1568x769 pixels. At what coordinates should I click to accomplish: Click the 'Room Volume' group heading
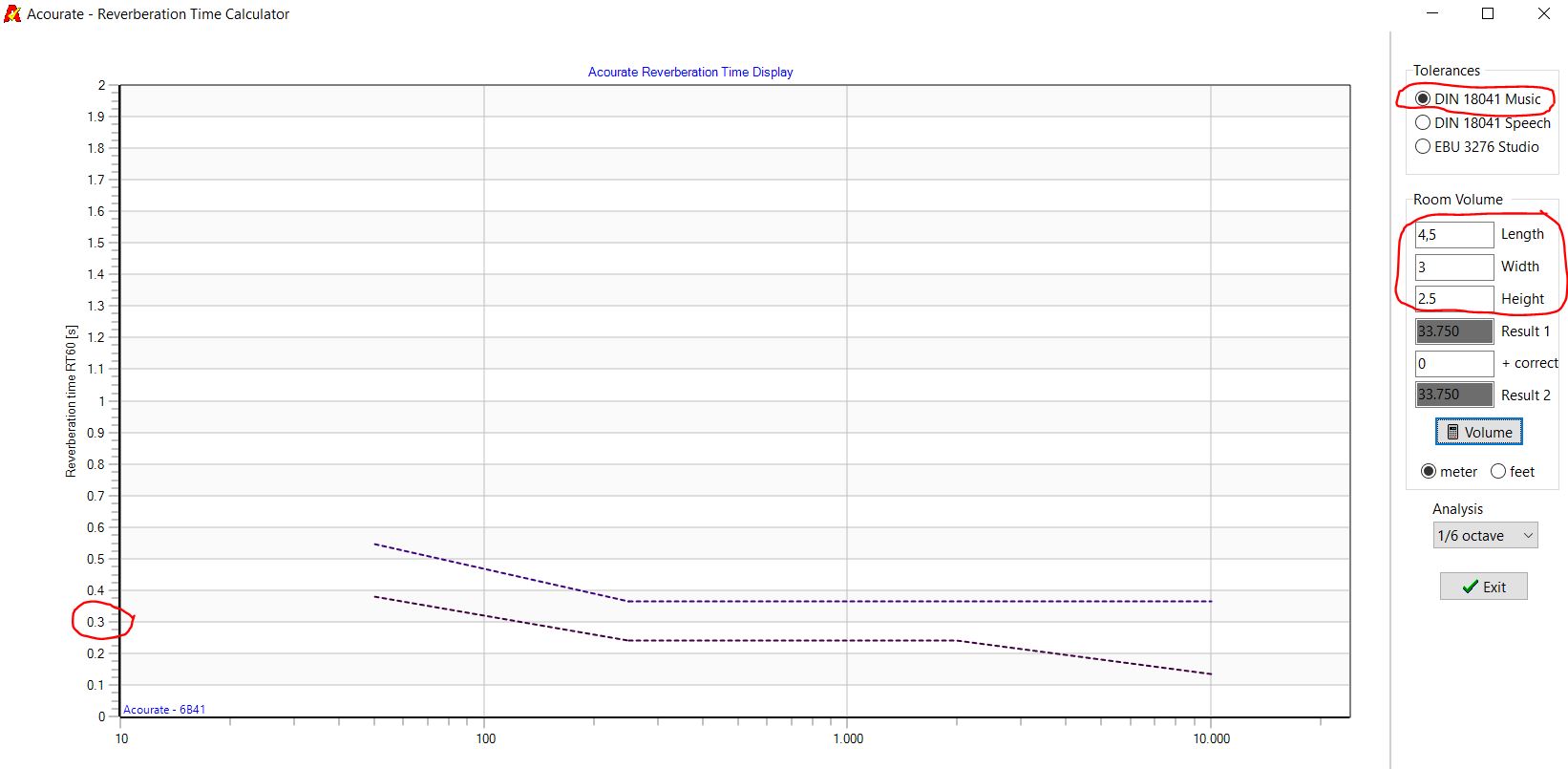click(x=1458, y=200)
